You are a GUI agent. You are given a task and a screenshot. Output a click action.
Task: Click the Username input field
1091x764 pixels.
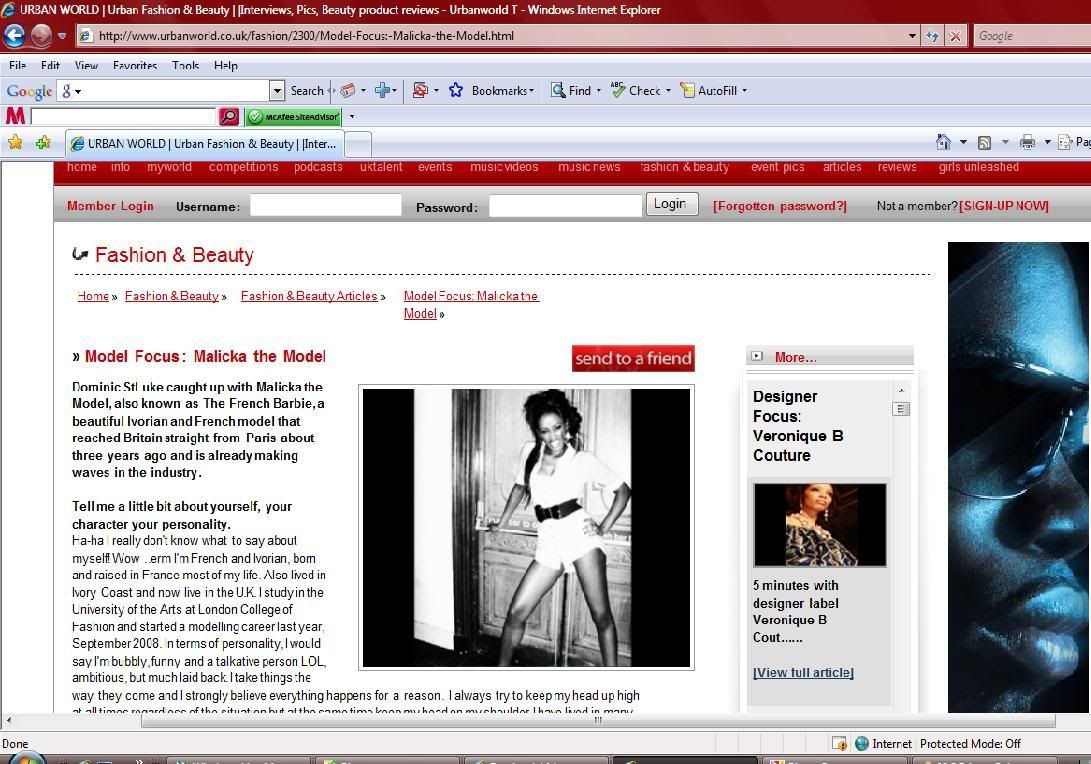[x=325, y=205]
